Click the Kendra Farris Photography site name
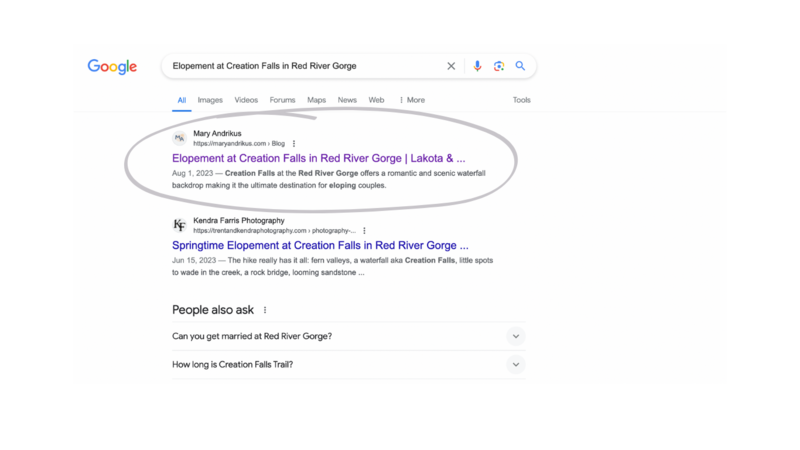Viewport: 800px width, 450px height. (239, 220)
